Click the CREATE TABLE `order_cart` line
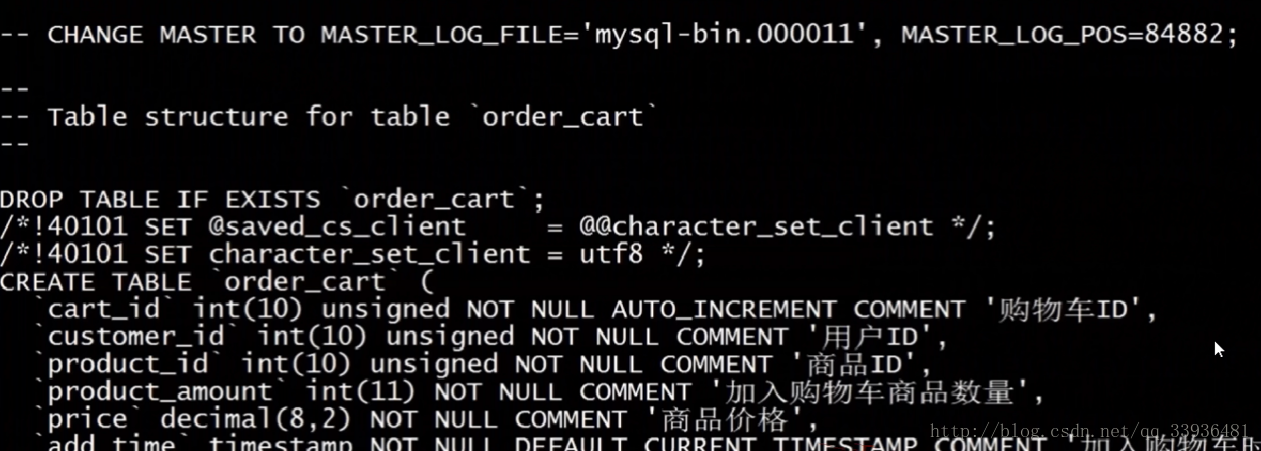Image resolution: width=1261 pixels, height=451 pixels. coord(217,282)
